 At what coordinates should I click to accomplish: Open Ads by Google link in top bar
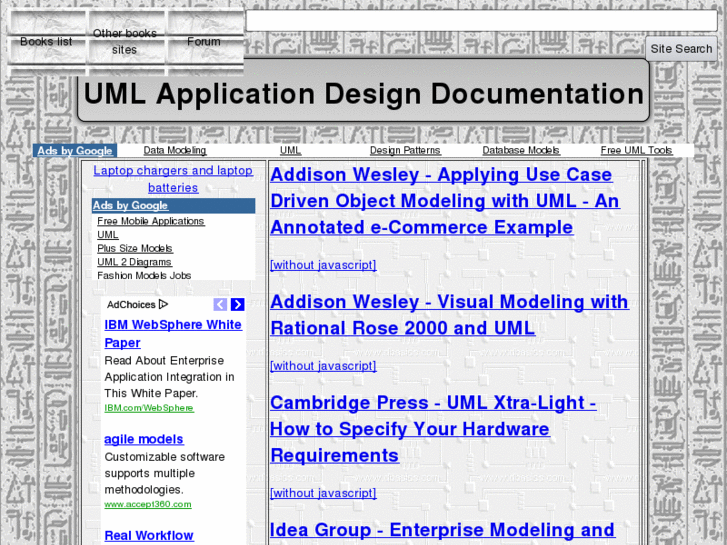(x=75, y=151)
